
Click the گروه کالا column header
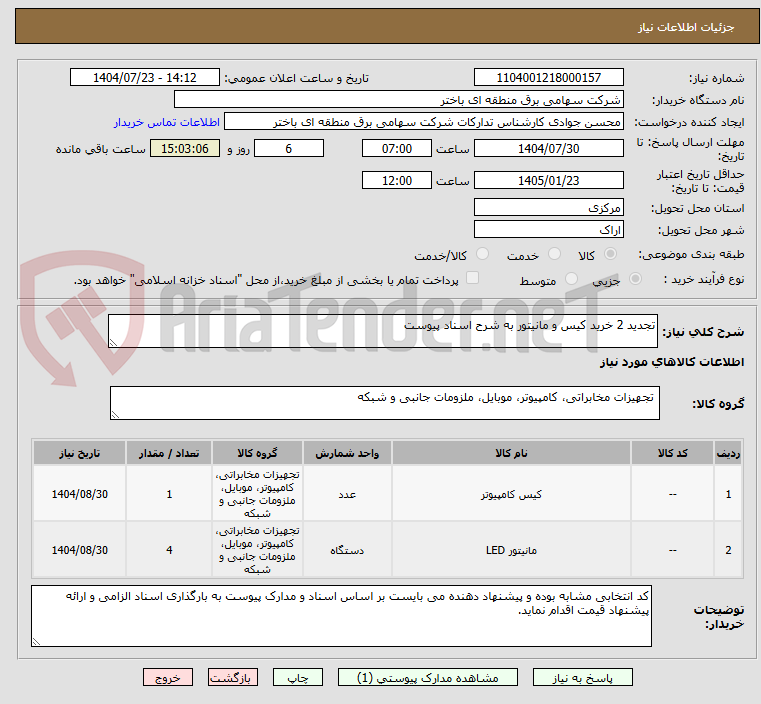coord(257,453)
